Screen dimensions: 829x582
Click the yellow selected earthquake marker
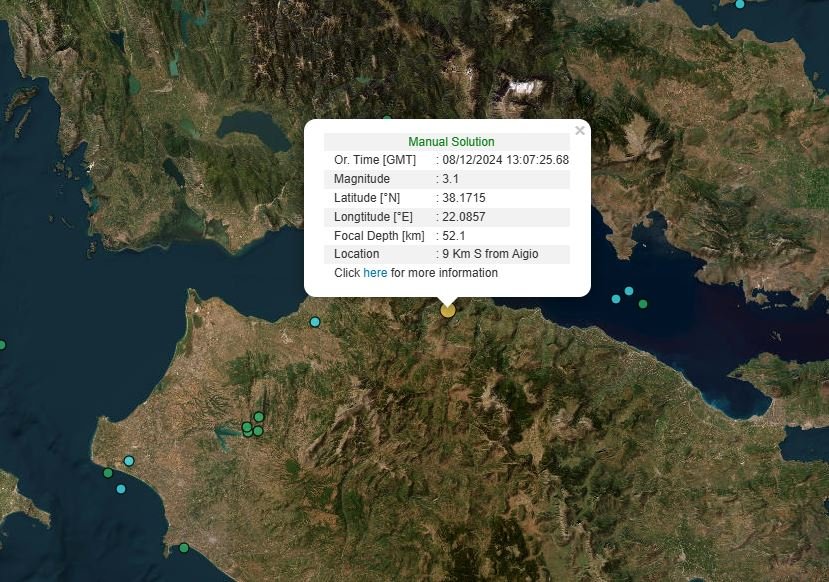[448, 310]
